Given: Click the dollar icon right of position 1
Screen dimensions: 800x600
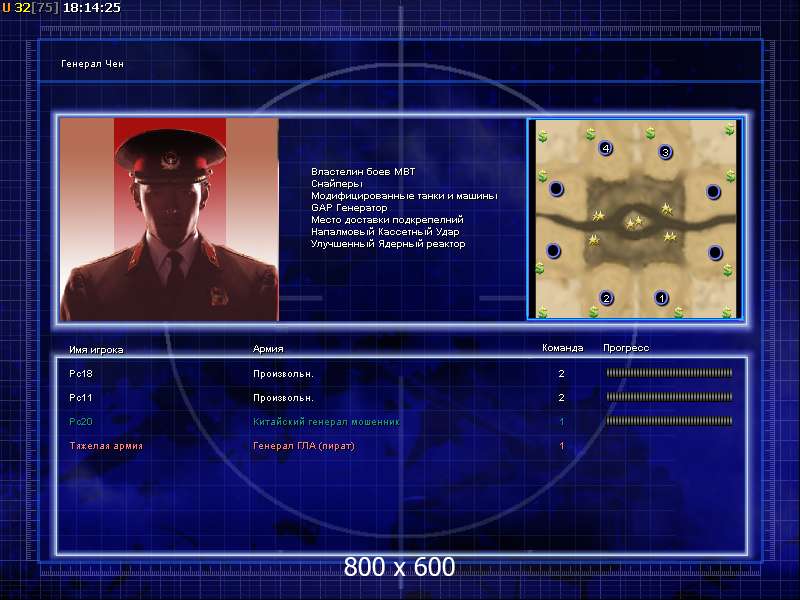Looking at the screenshot, I should [x=679, y=312].
